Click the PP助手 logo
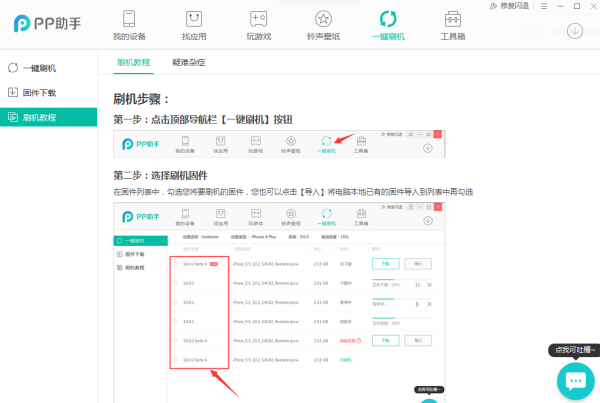The height and width of the screenshot is (403, 600). click(47, 23)
